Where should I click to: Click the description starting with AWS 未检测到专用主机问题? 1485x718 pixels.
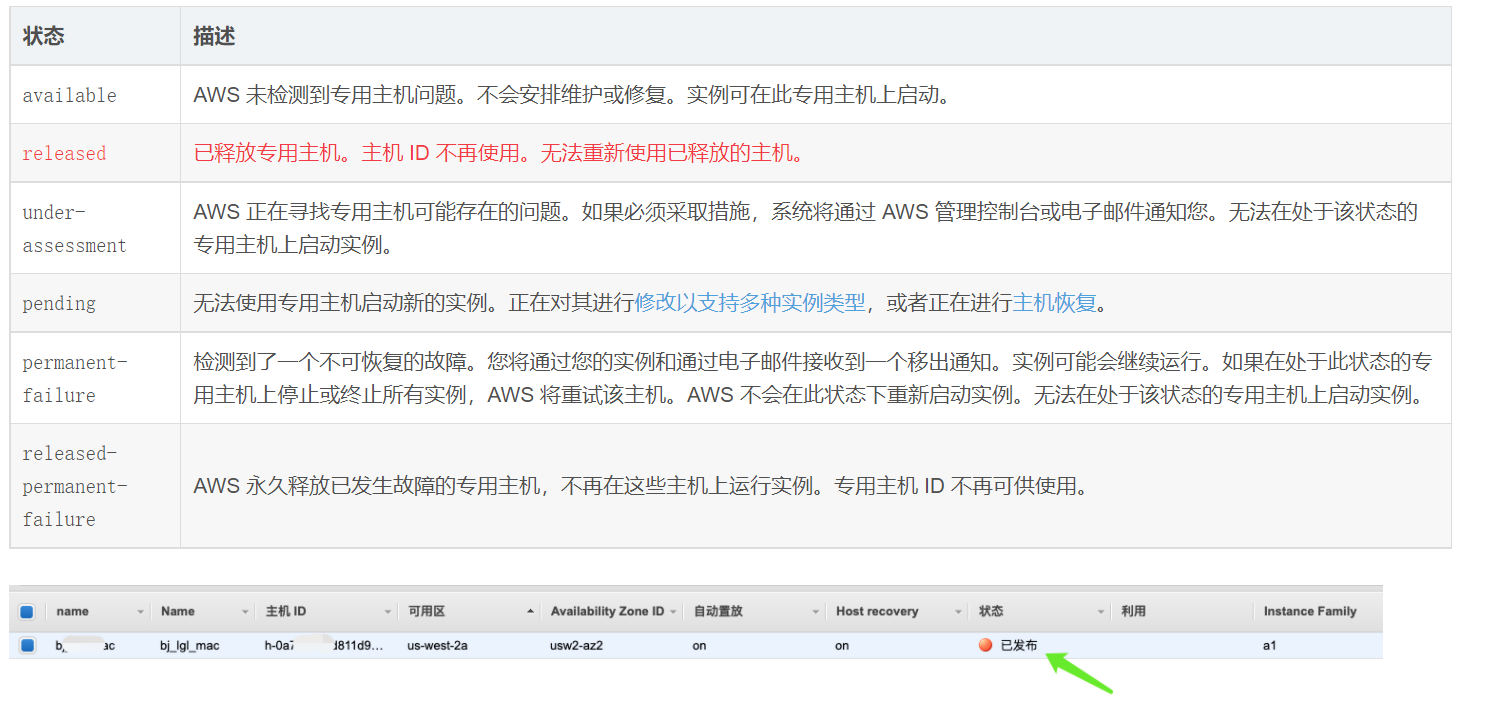(x=571, y=95)
